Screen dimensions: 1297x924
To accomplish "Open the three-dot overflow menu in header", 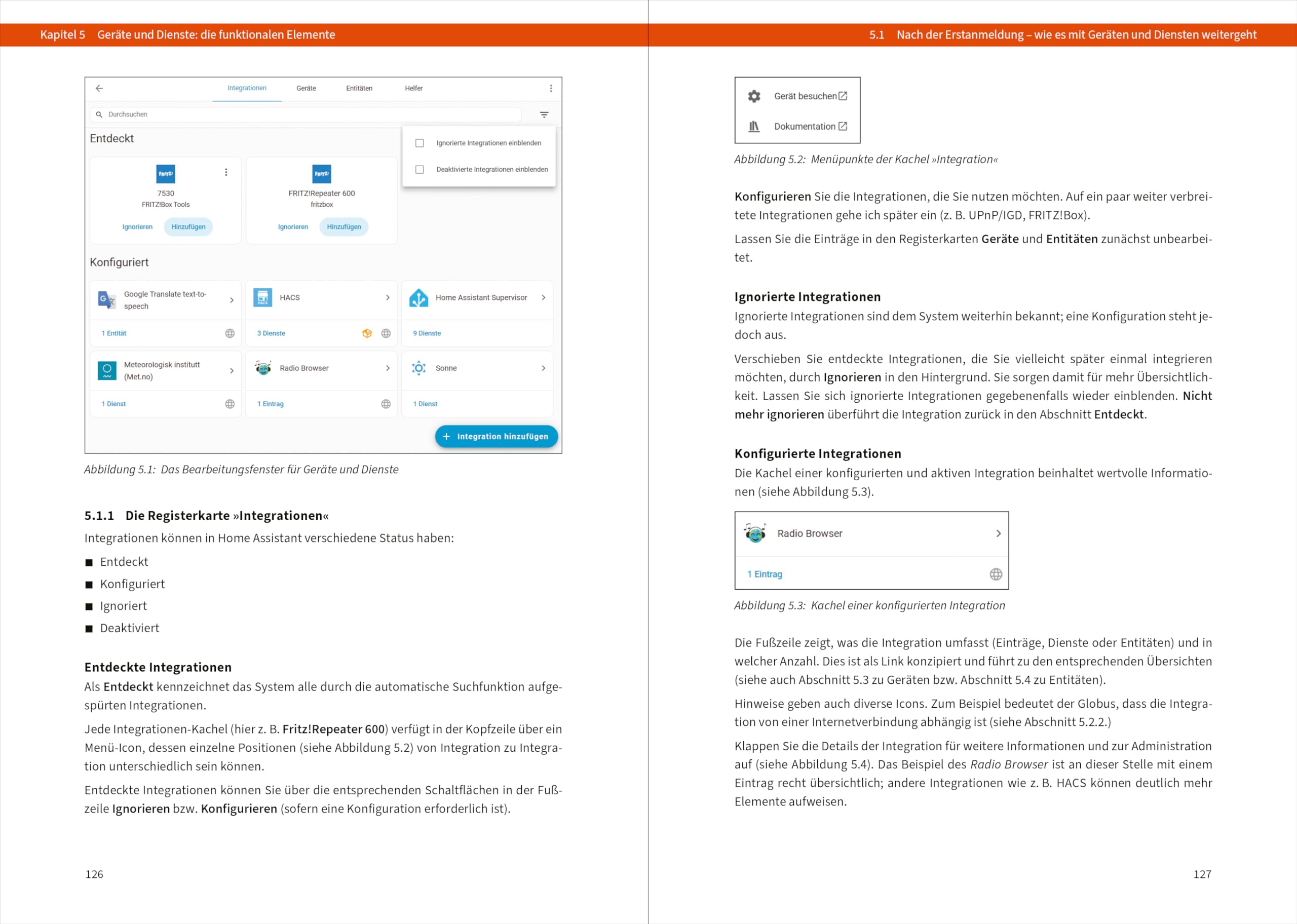I will tap(551, 88).
